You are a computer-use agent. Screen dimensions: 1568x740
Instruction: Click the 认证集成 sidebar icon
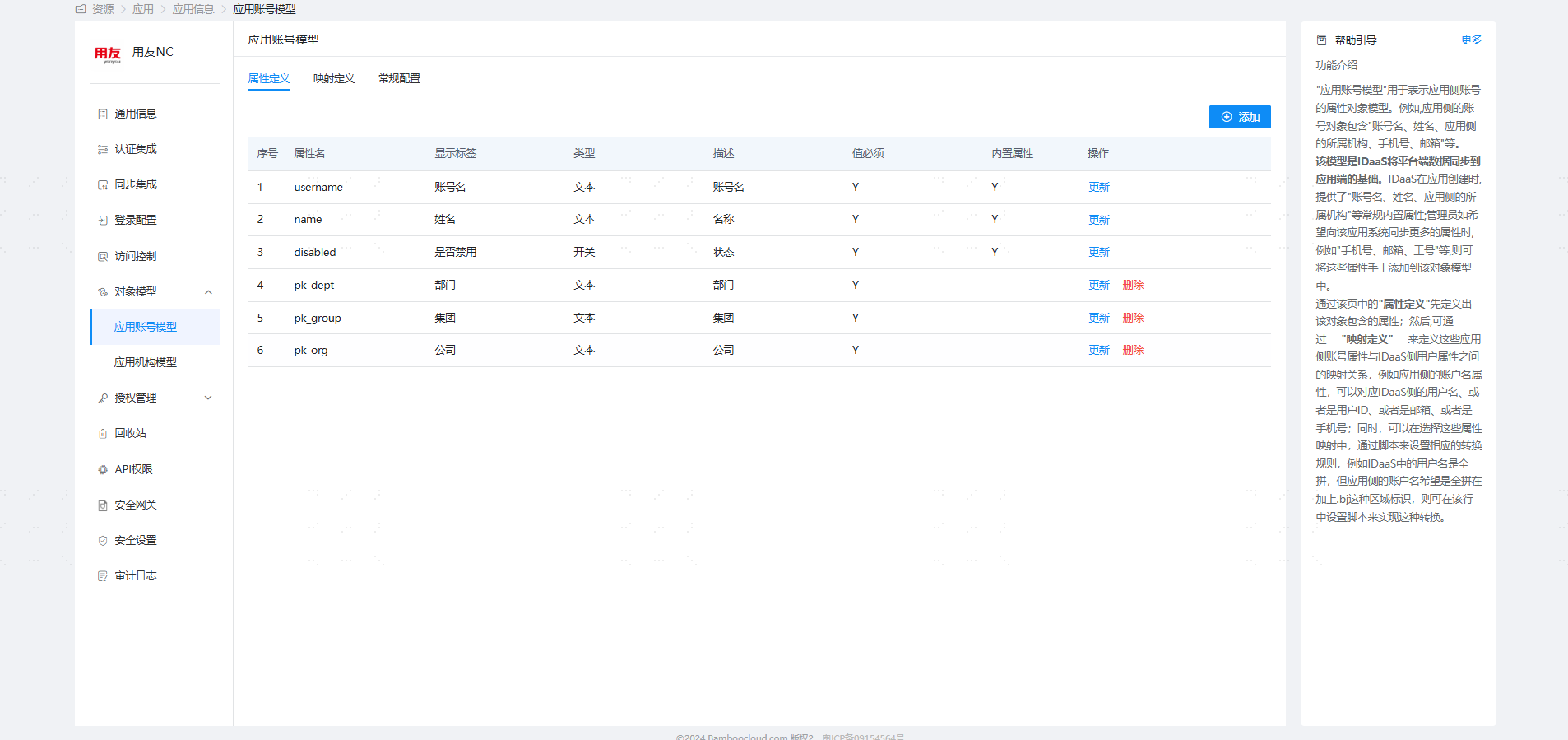tap(103, 150)
